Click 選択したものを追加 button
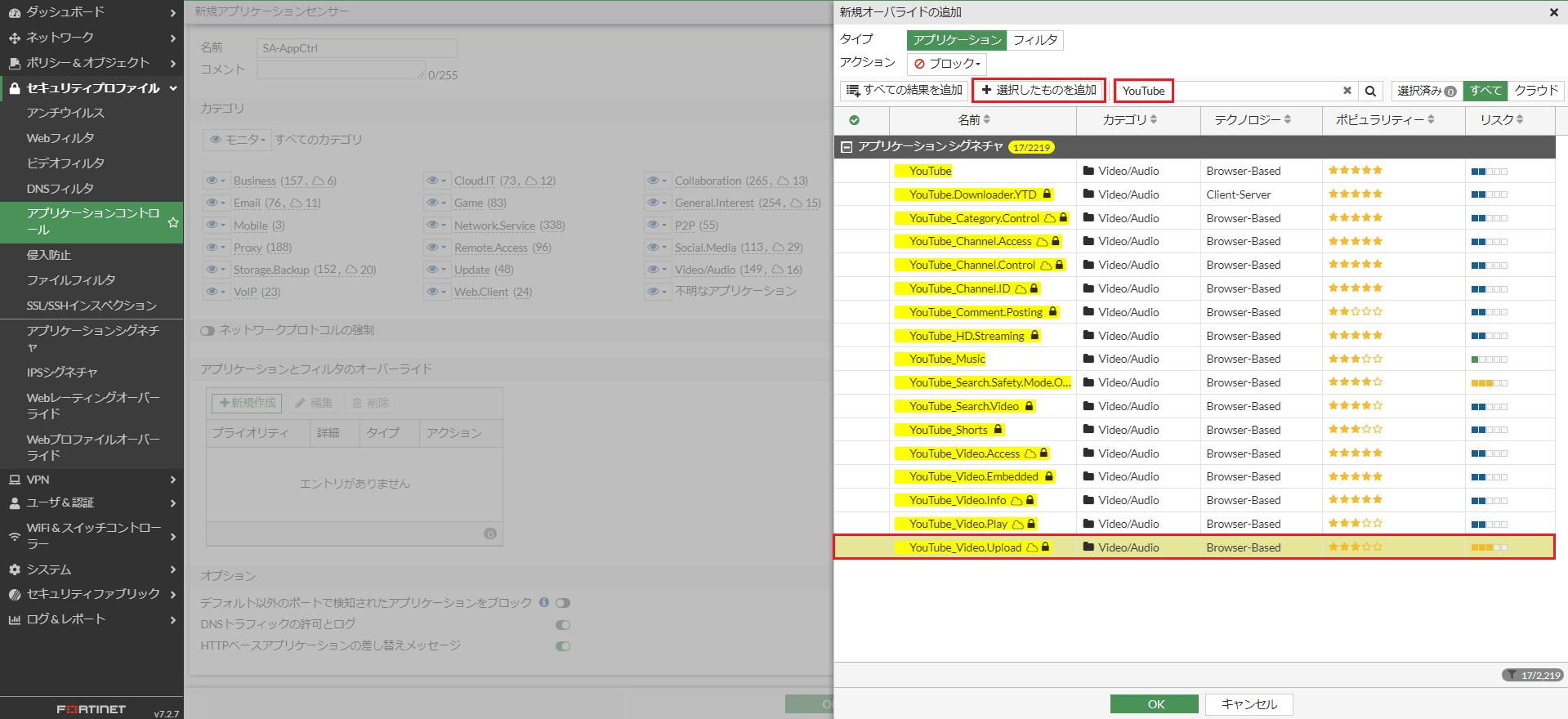Screen dimensions: 1568x719 coord(1039,91)
